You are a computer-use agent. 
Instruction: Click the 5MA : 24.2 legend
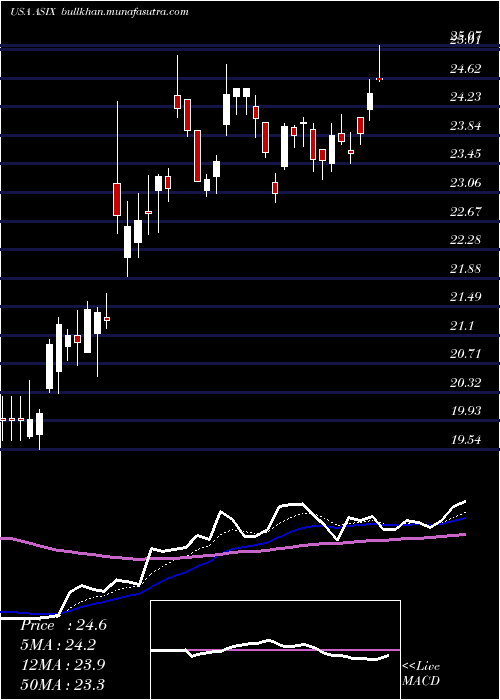58,644
